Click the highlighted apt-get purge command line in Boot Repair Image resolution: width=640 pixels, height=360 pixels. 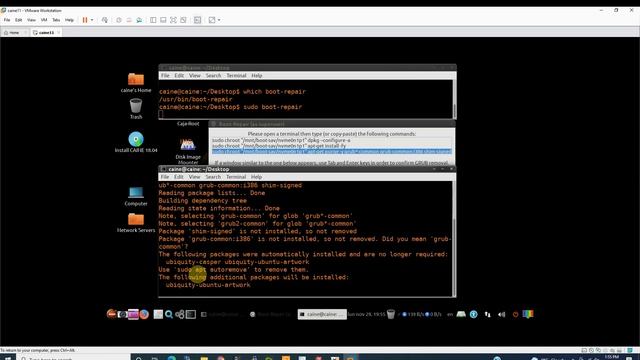point(331,151)
